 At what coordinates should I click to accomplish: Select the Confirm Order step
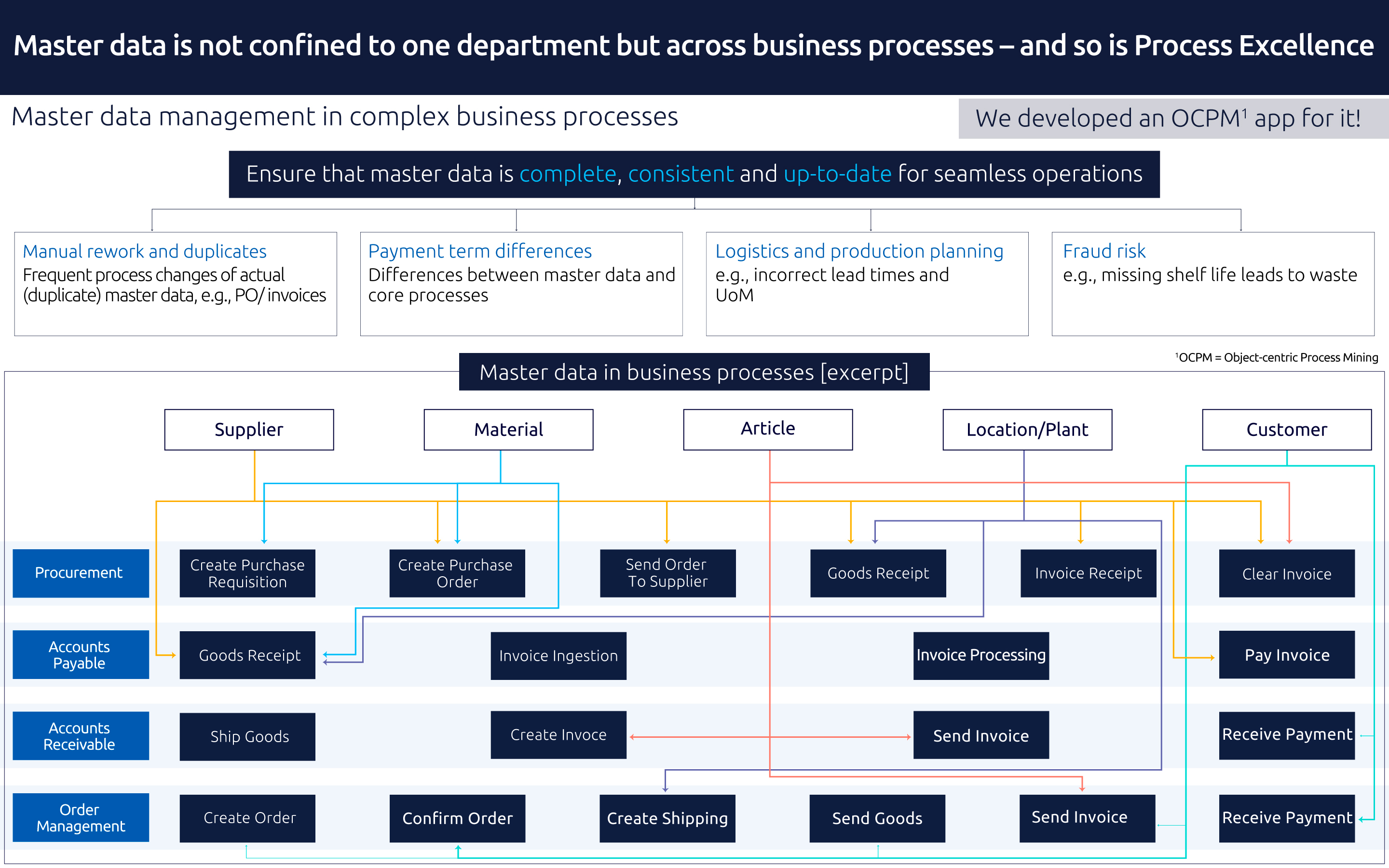pyautogui.click(x=457, y=817)
